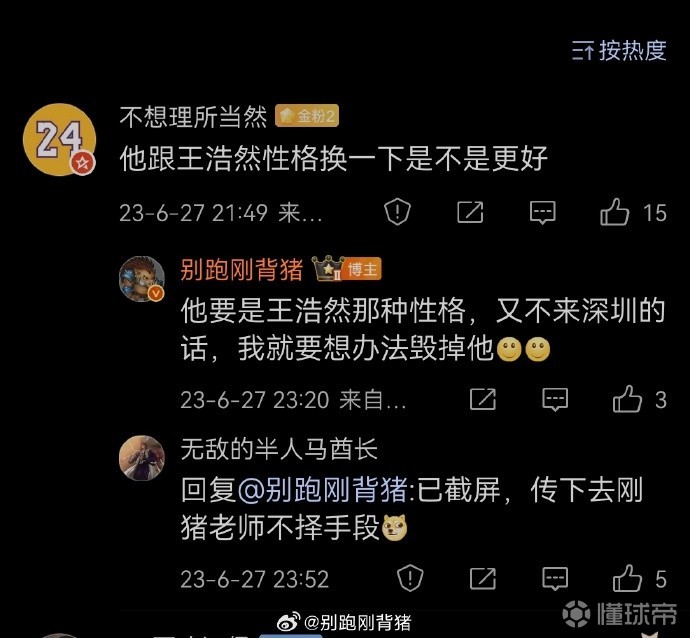Open orange username 别跑刚背猪
690x638 pixels.
(242, 269)
